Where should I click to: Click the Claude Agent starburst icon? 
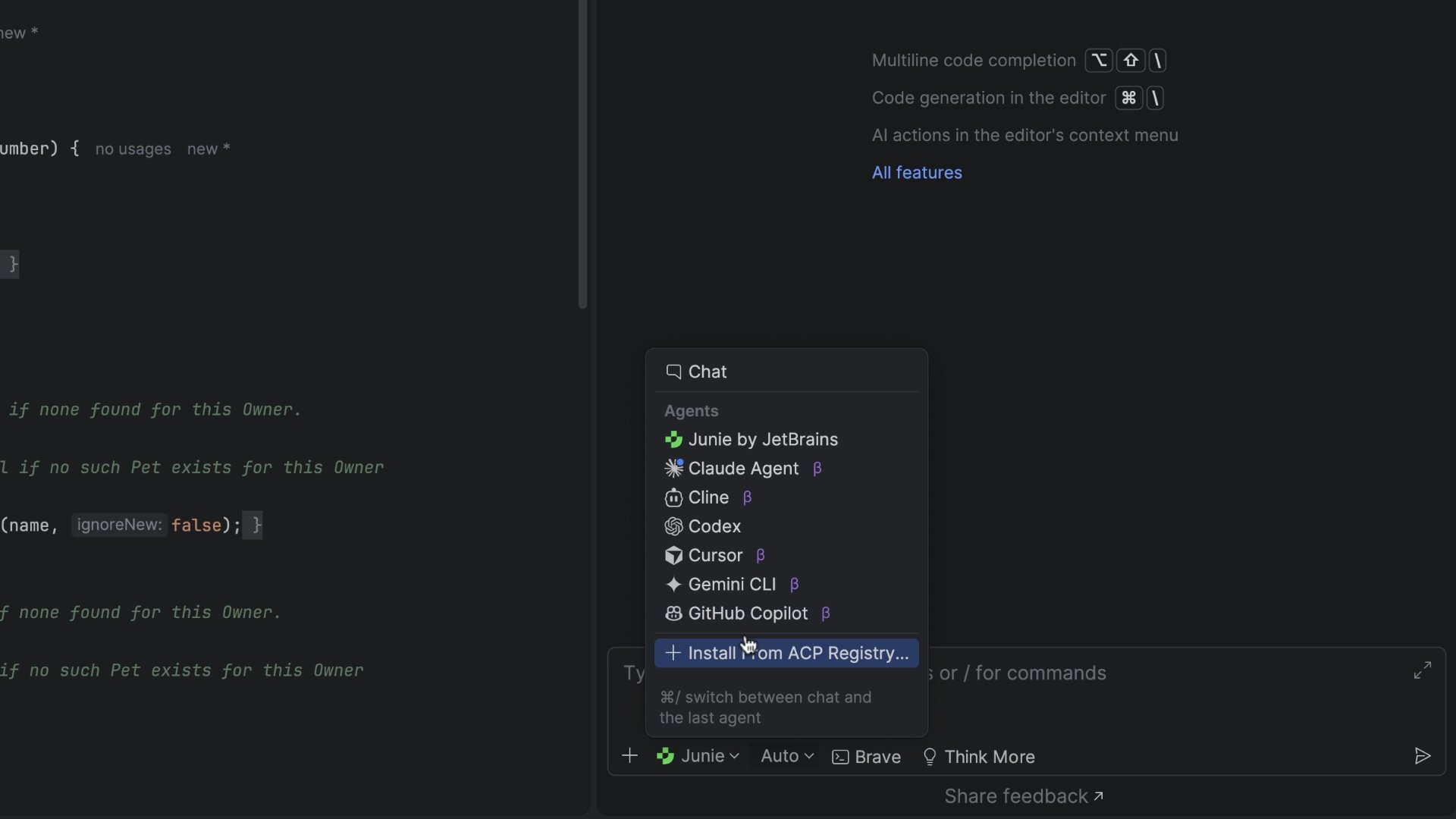coord(673,469)
